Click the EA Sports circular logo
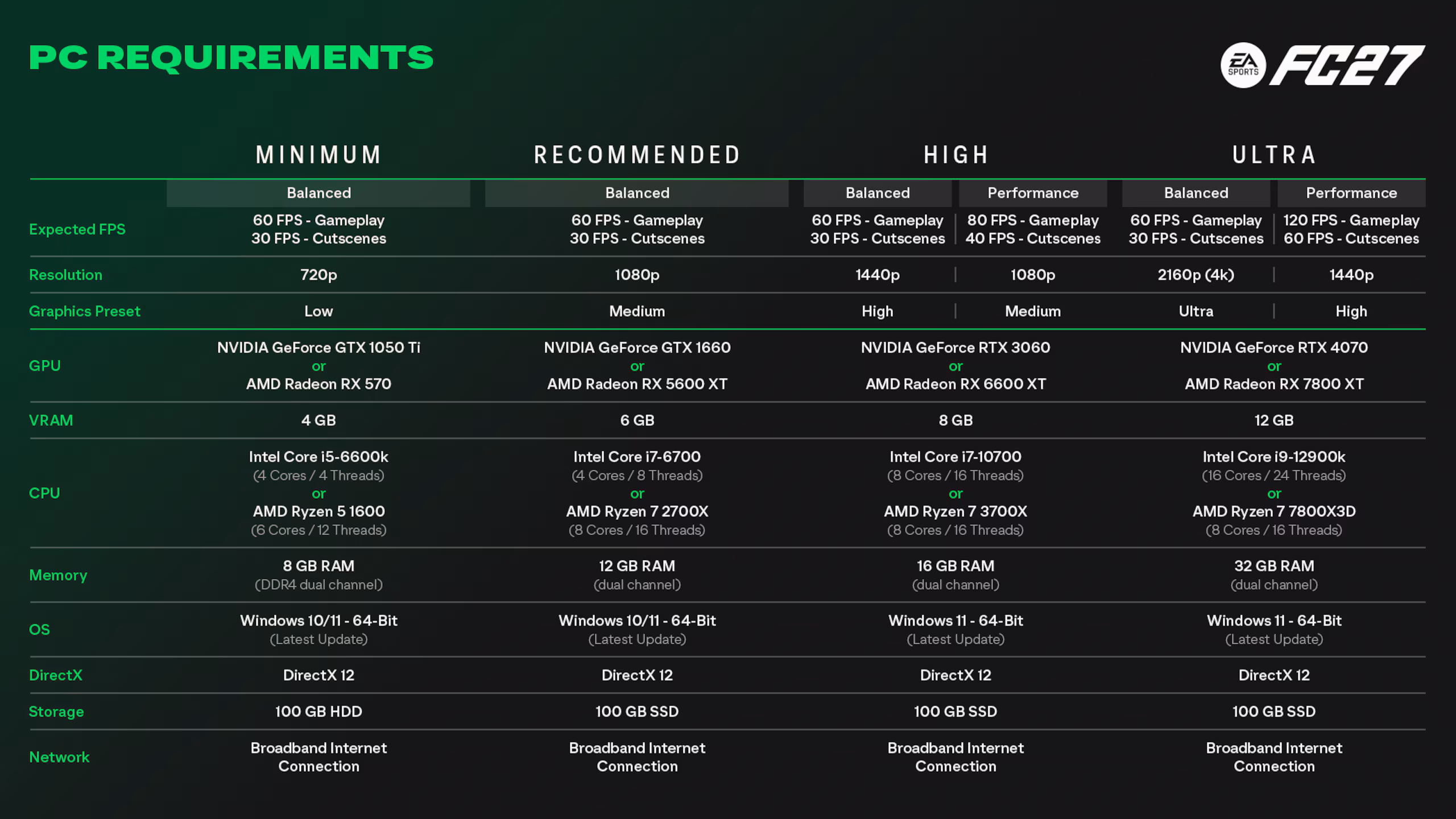Viewport: 1456px width, 819px height. pyautogui.click(x=1243, y=65)
